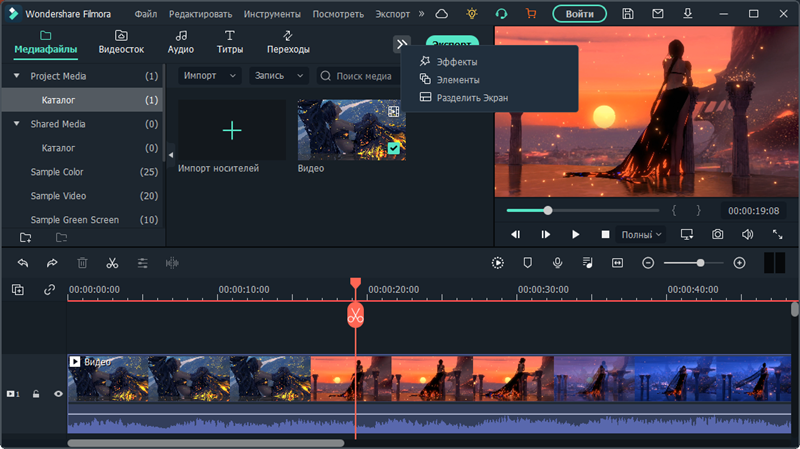Click the Импорт носителей plus tile

[232, 130]
